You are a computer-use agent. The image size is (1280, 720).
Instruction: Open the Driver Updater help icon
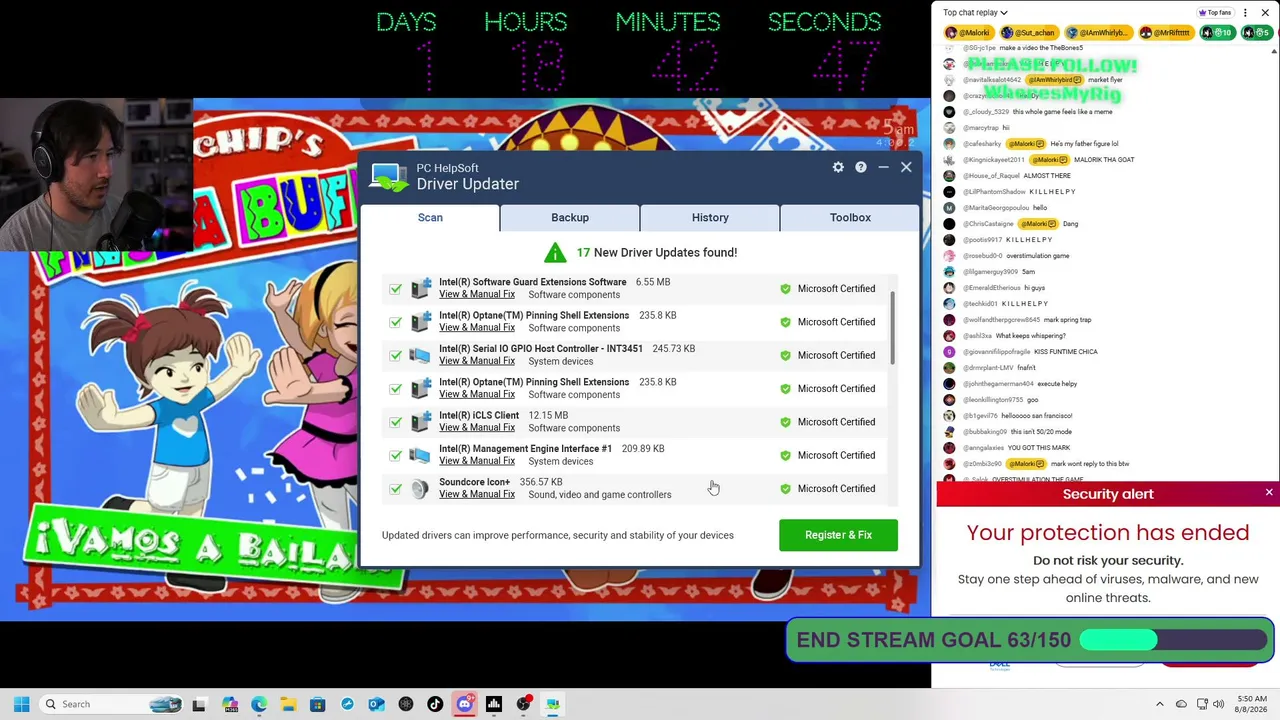point(860,167)
